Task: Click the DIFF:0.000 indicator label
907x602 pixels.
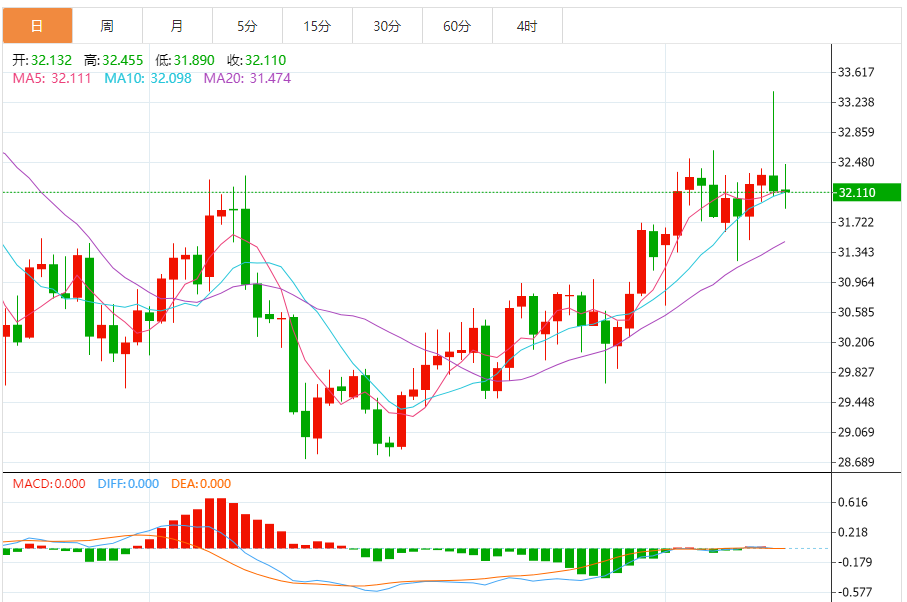Action: pyautogui.click(x=128, y=483)
